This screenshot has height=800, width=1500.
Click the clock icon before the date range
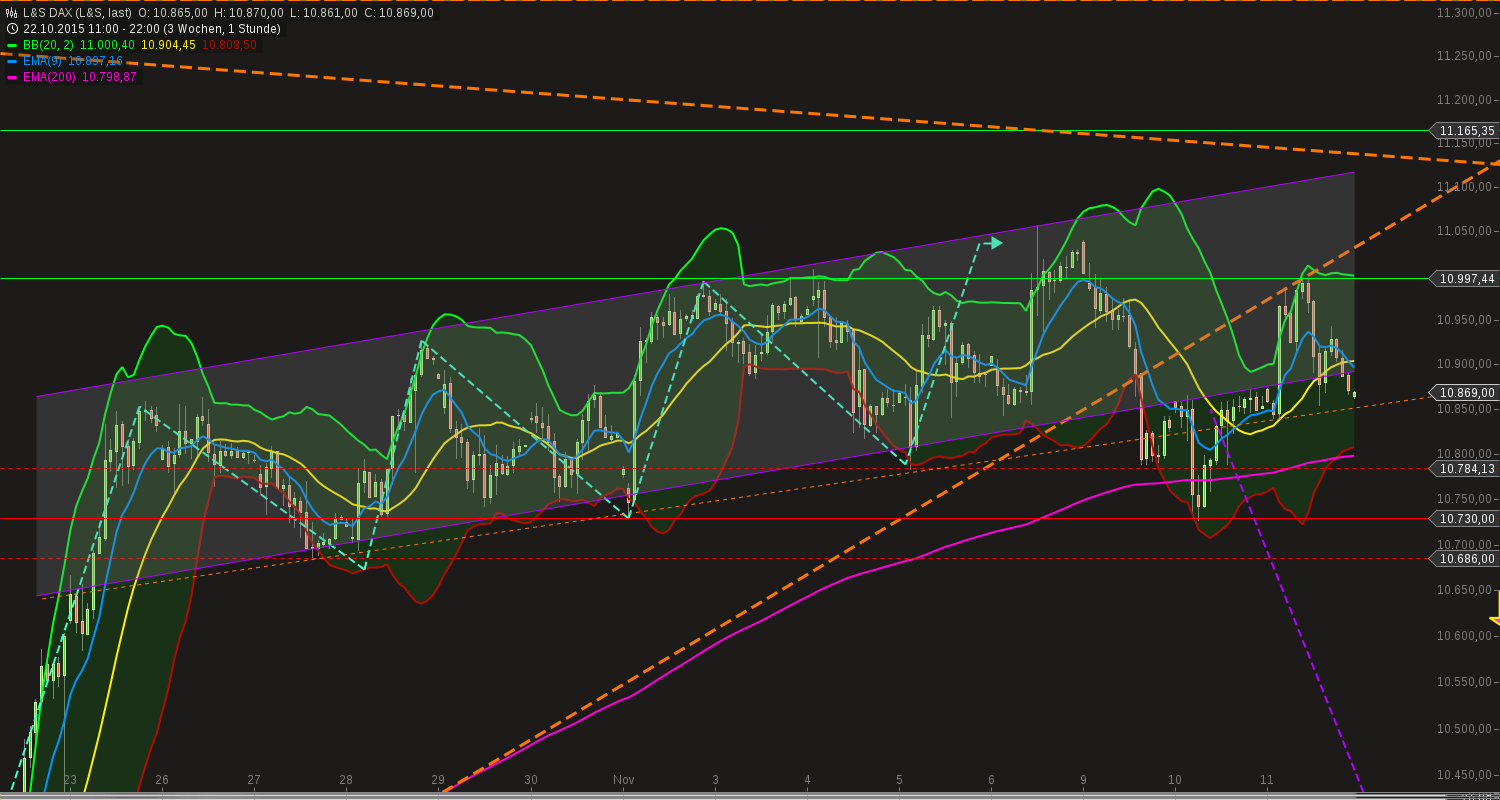pos(12,29)
